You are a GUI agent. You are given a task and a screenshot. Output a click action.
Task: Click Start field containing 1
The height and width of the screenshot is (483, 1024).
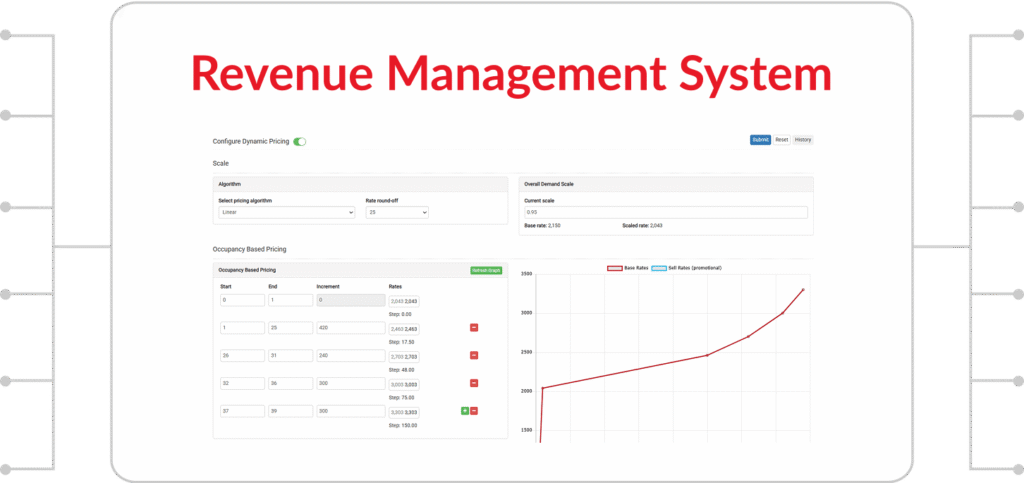242,328
